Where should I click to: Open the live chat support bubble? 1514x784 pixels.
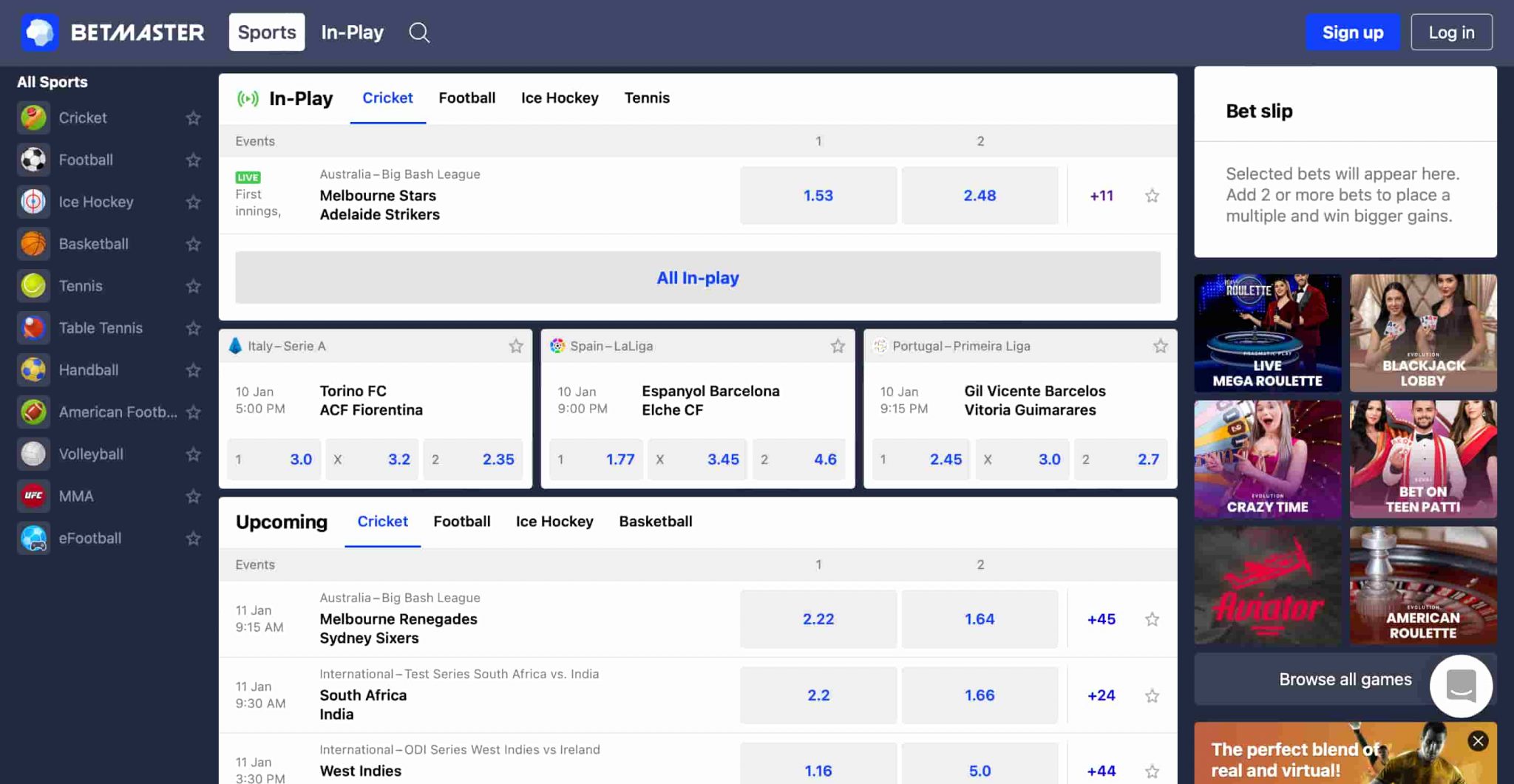tap(1461, 686)
